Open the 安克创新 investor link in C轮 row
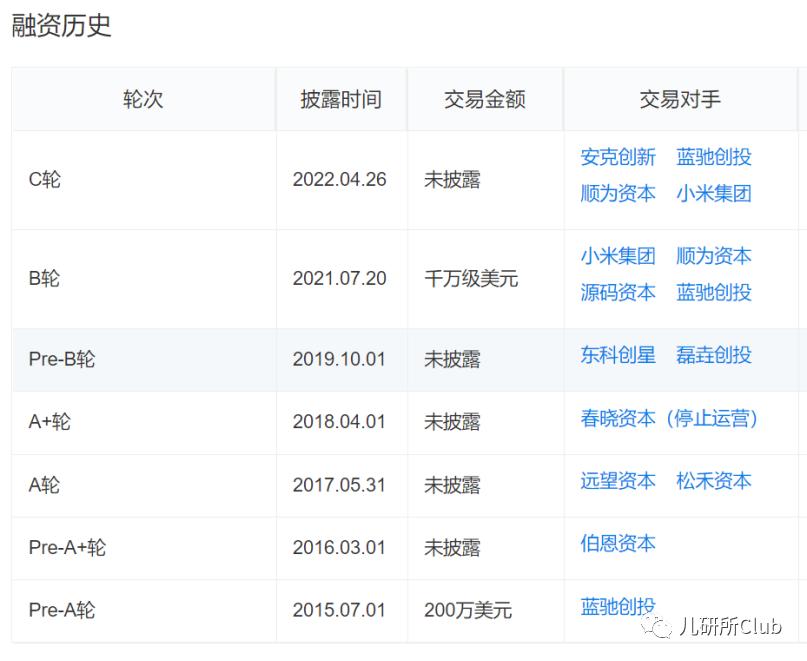The width and height of the screenshot is (807, 661). 618,157
